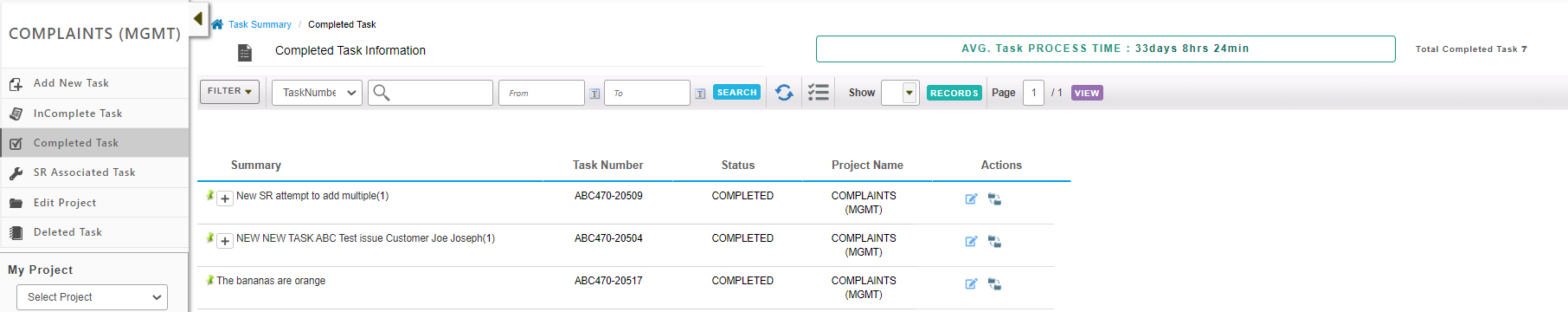Click the To date field
The width and height of the screenshot is (1568, 312).
point(647,93)
